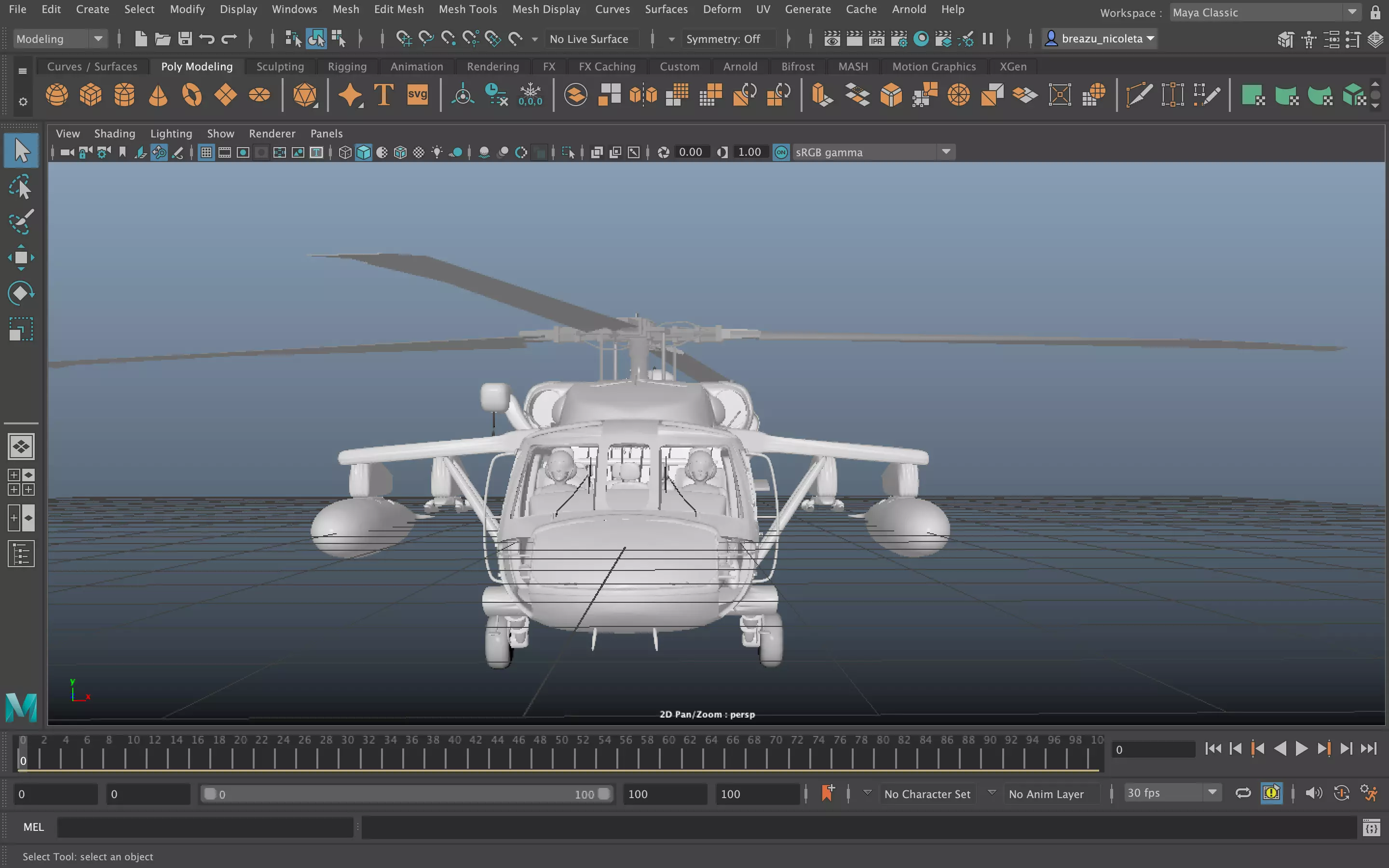Click the breazu_nicoleta account button

(x=1099, y=39)
